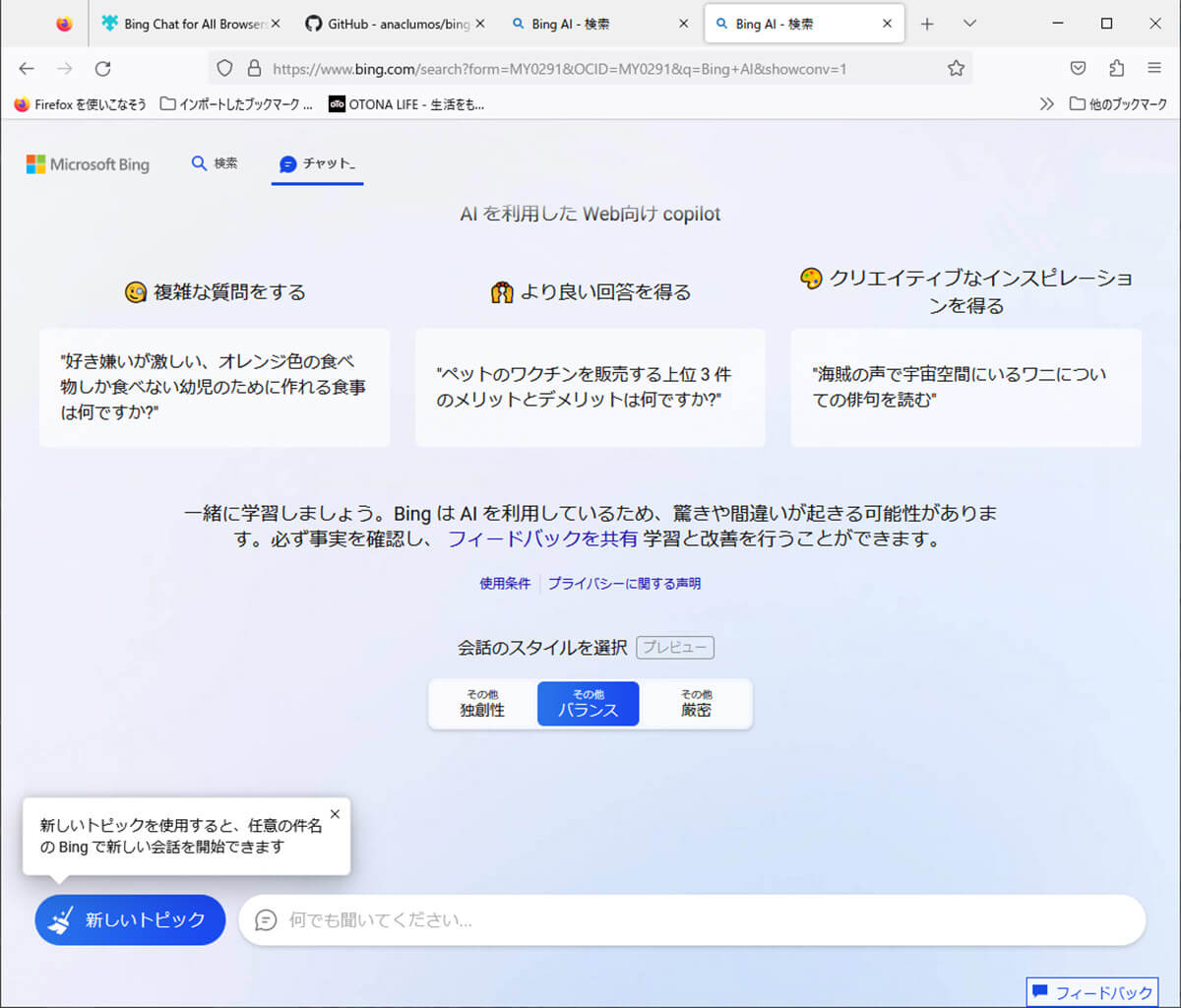Open the Firefox application menu
This screenshot has width=1181, height=1008.
coord(1154,68)
